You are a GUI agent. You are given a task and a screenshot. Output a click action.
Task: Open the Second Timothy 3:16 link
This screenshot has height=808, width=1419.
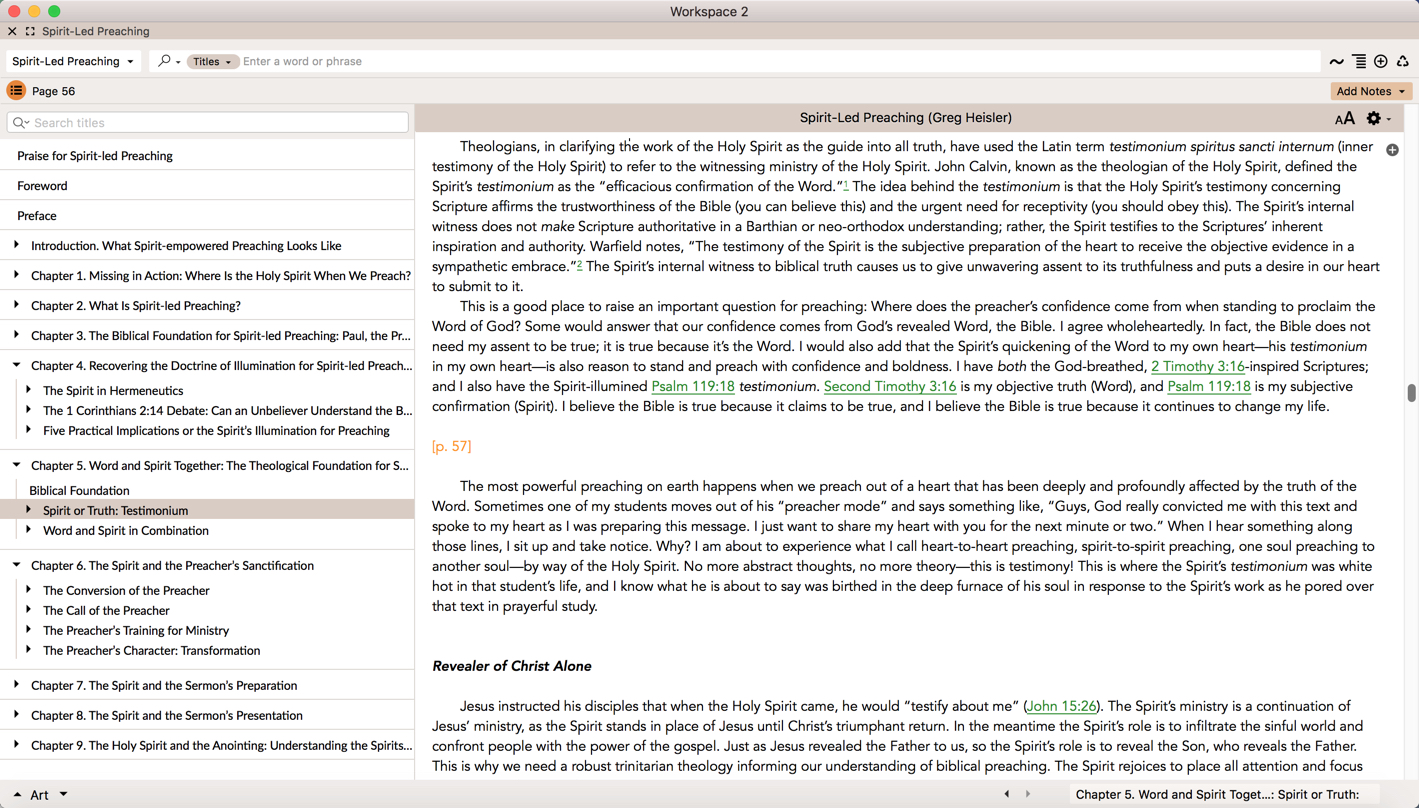pyautogui.click(x=890, y=387)
